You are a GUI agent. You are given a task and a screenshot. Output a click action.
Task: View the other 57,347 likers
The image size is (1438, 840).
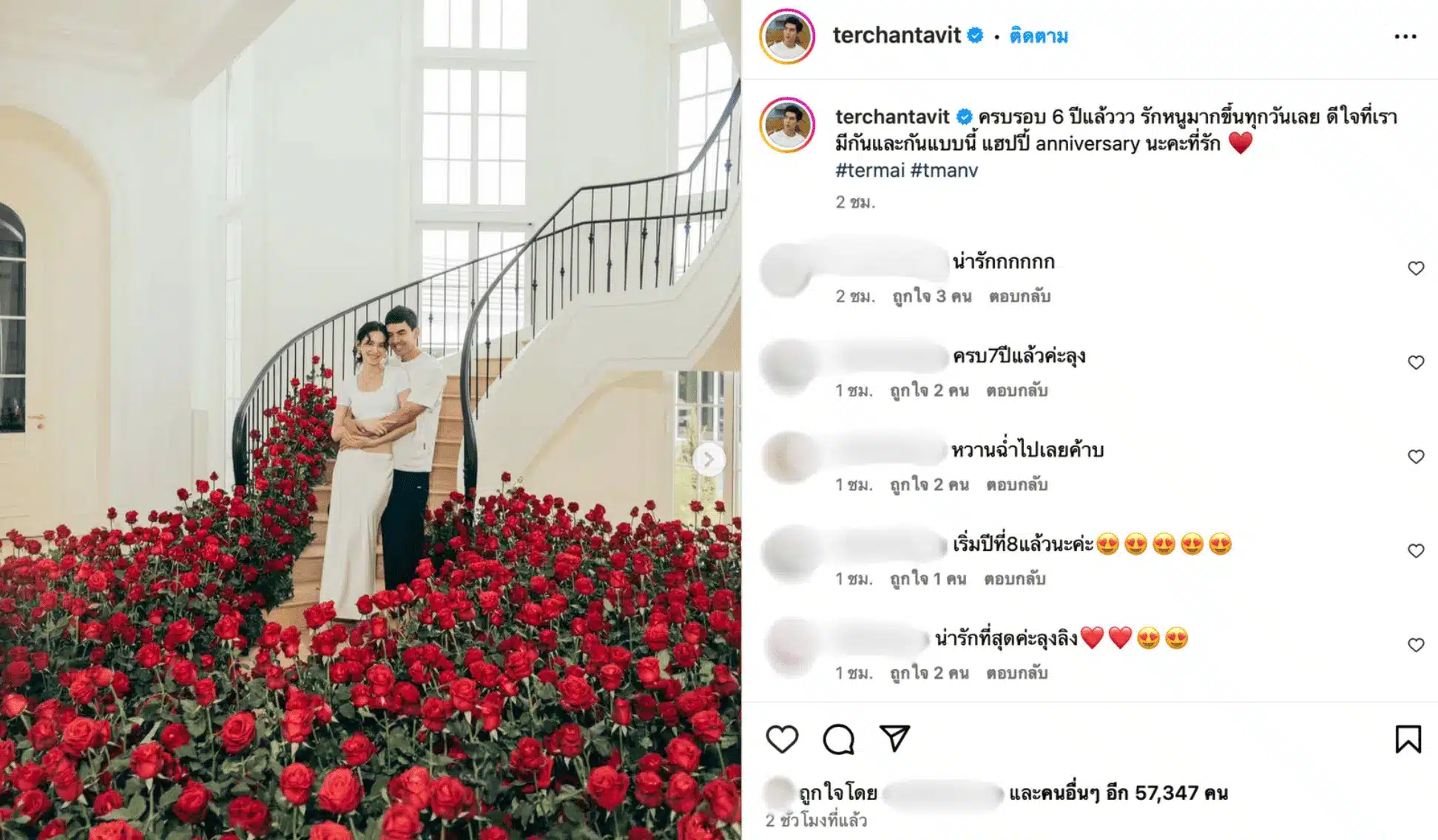[1118, 793]
